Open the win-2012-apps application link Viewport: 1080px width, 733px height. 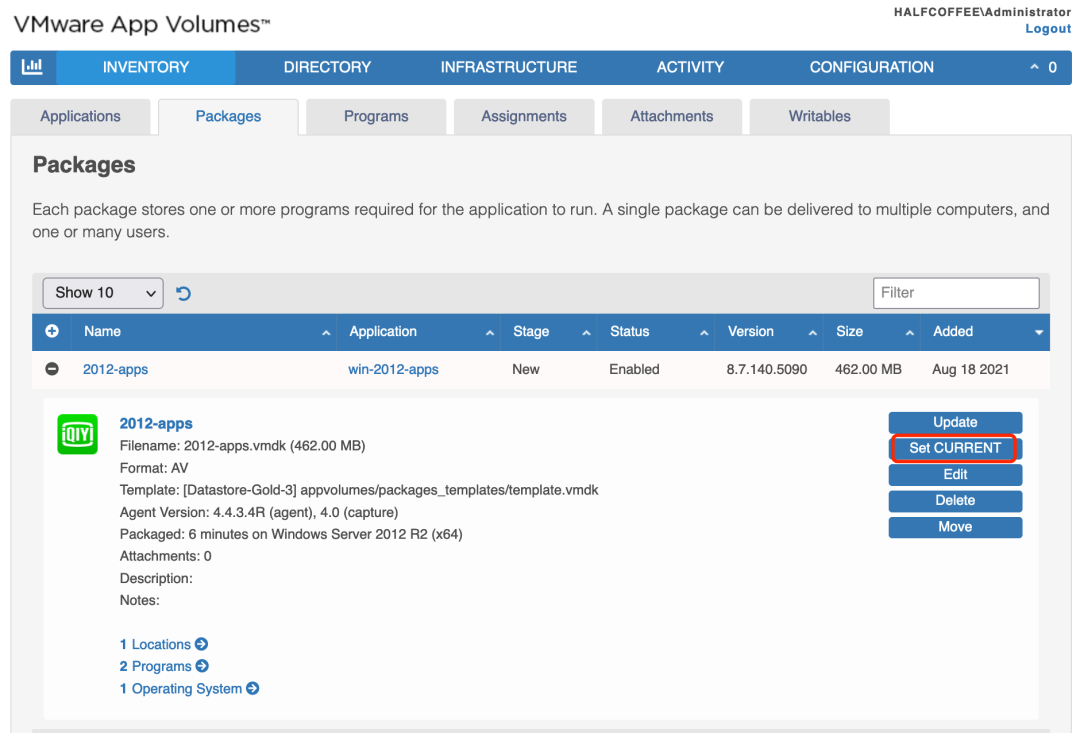coord(393,369)
